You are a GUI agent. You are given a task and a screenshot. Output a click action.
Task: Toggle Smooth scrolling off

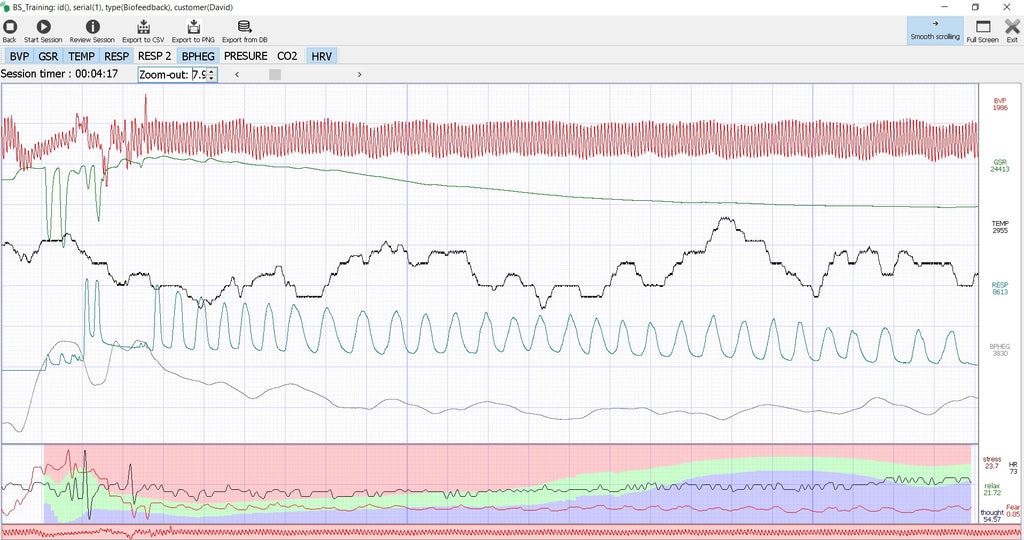(935, 30)
